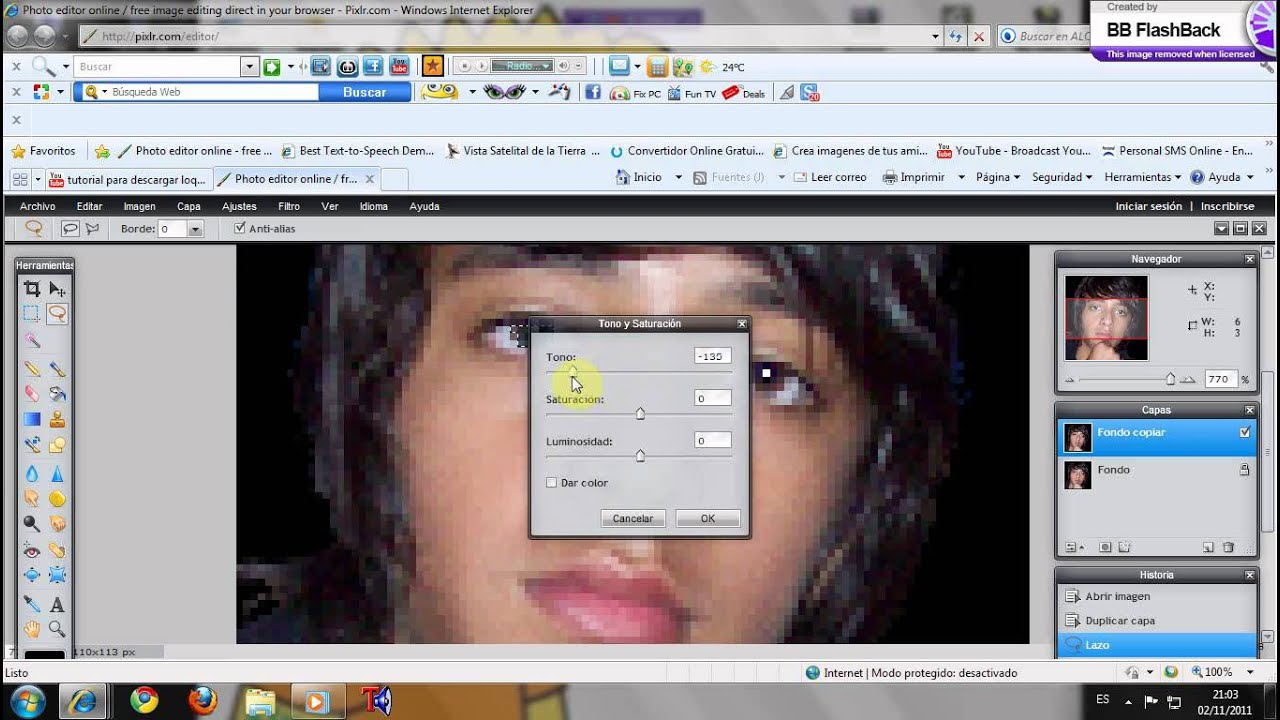Select the Dodge tool

[x=32, y=523]
